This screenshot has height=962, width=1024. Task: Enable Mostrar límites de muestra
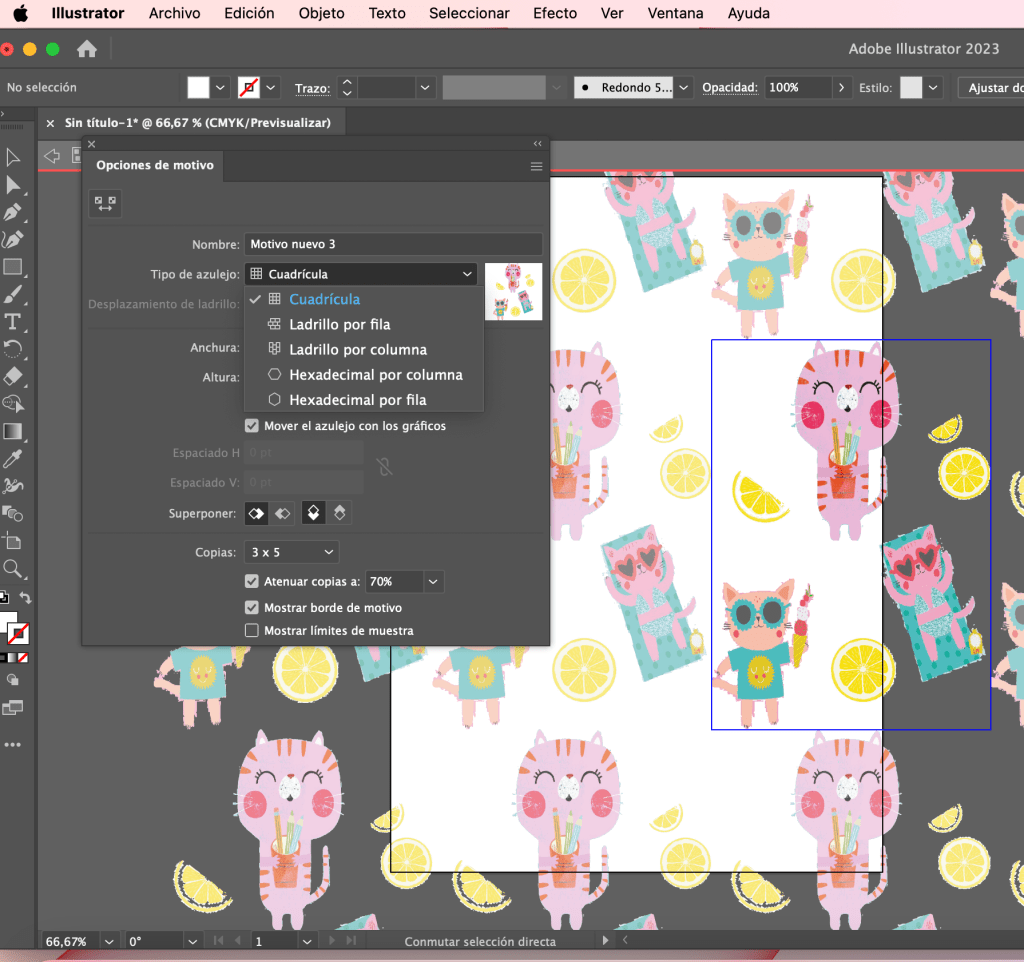click(x=252, y=631)
